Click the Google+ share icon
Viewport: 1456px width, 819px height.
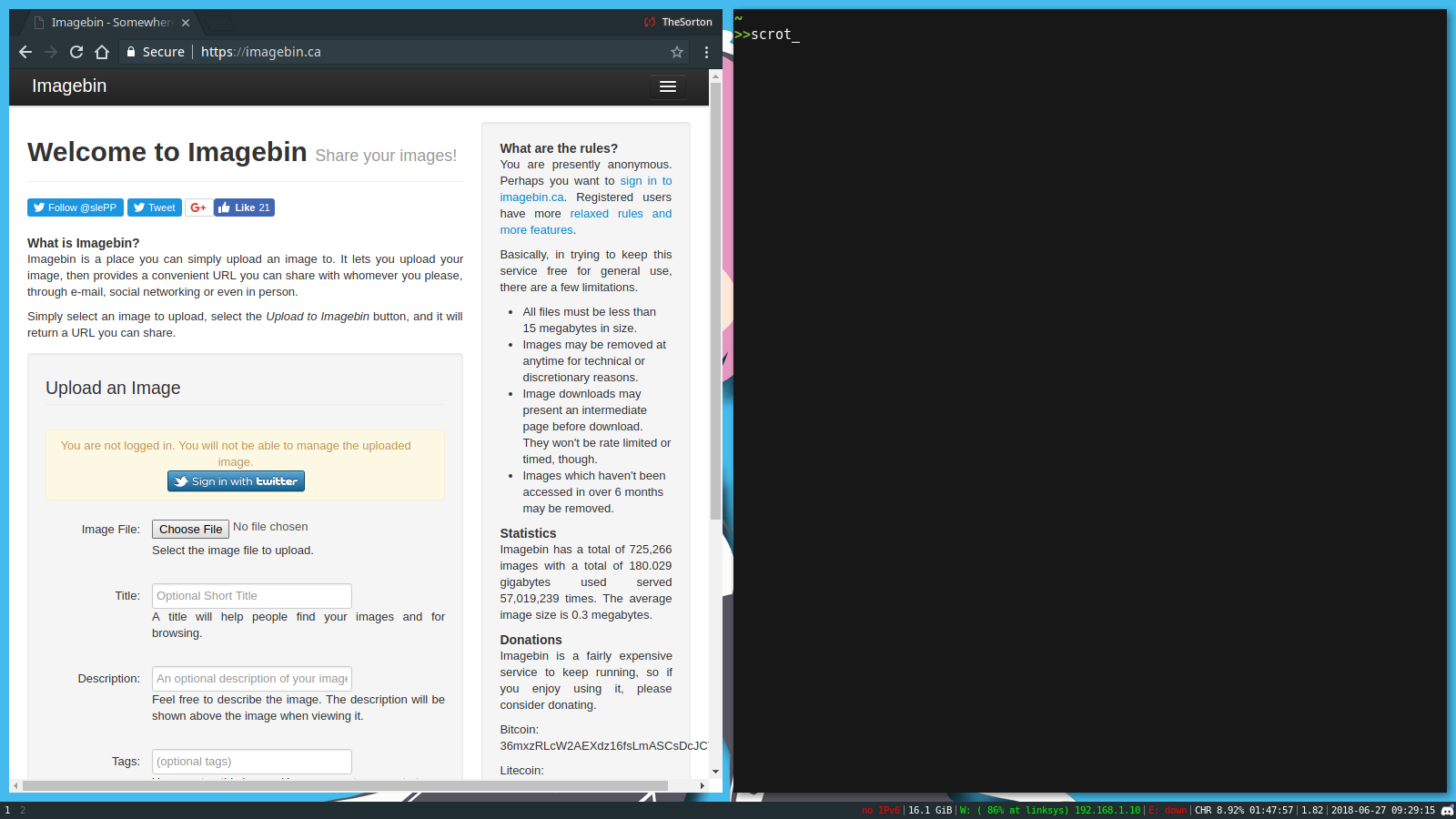click(198, 207)
